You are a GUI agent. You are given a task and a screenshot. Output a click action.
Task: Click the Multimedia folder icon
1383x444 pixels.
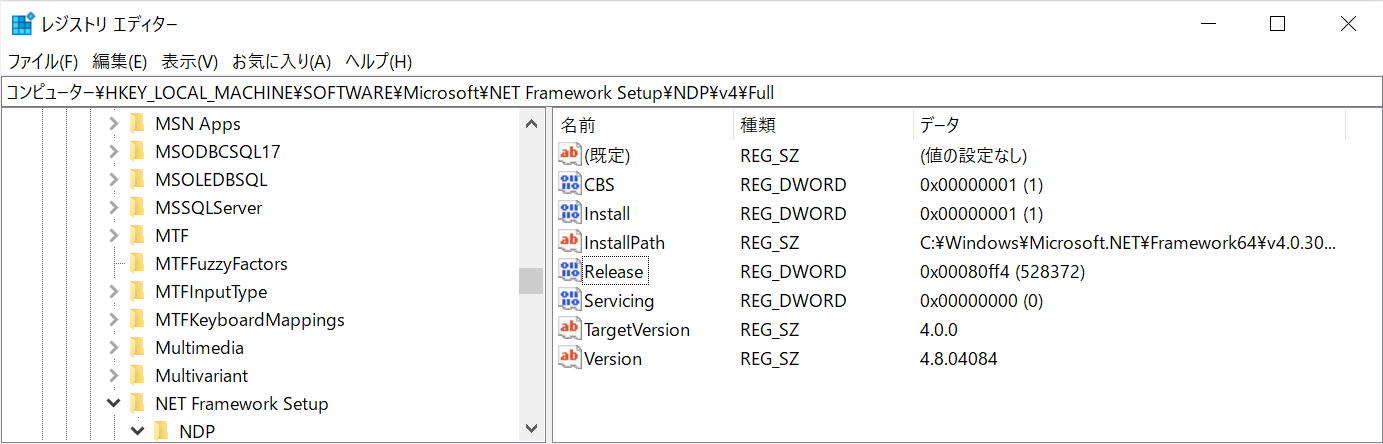tap(138, 348)
